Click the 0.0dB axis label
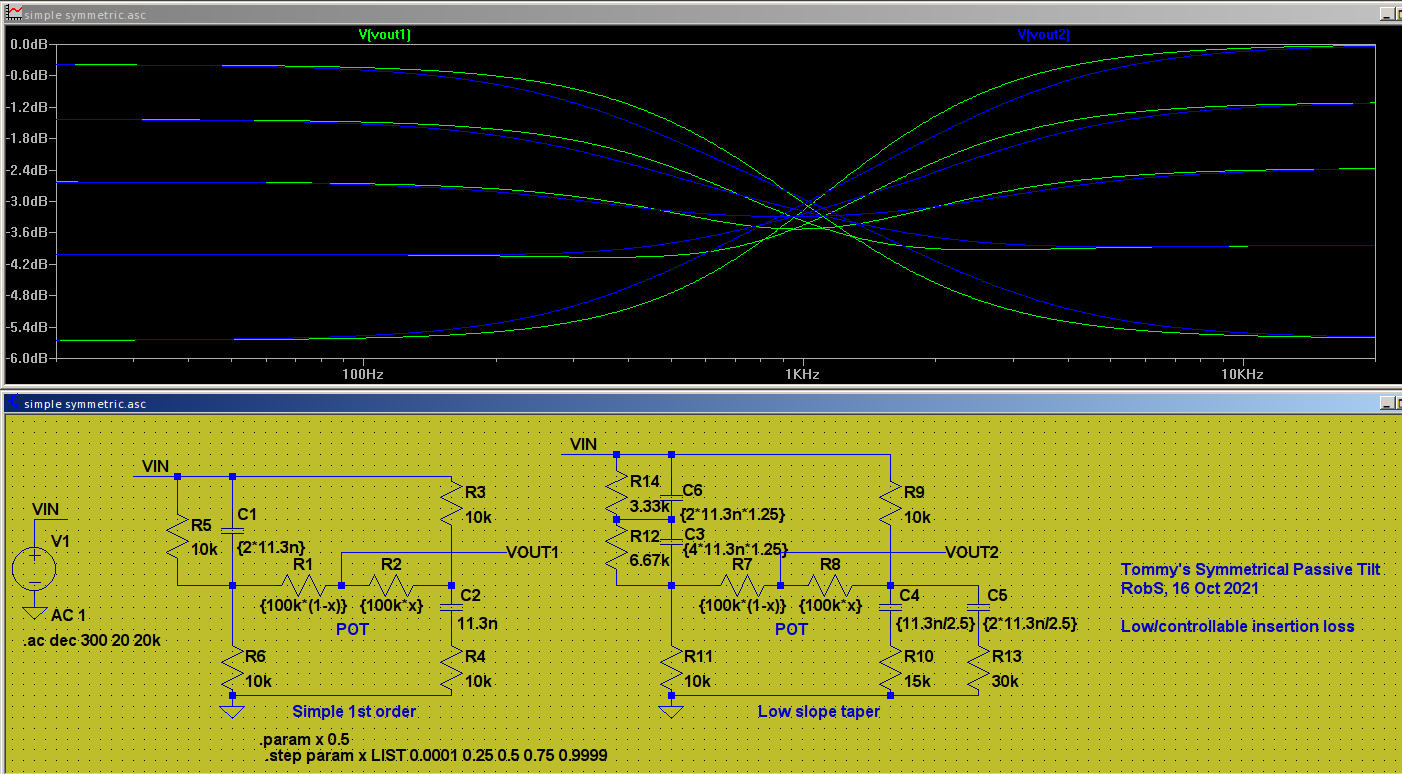The image size is (1402, 774). [x=29, y=45]
